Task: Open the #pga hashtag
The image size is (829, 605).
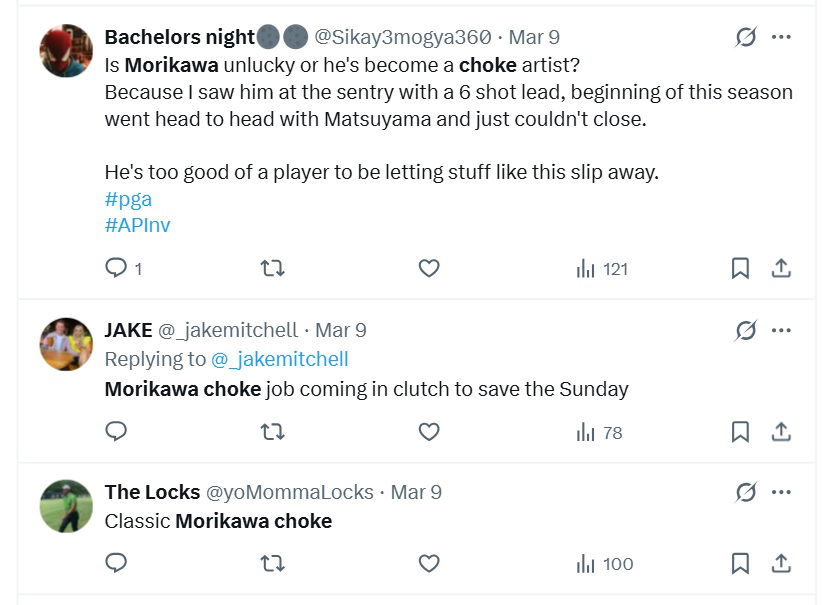Action: (x=127, y=198)
